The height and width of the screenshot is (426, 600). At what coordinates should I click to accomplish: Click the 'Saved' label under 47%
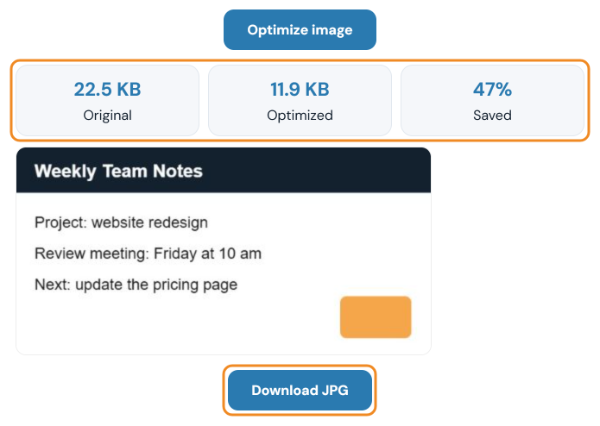point(492,115)
